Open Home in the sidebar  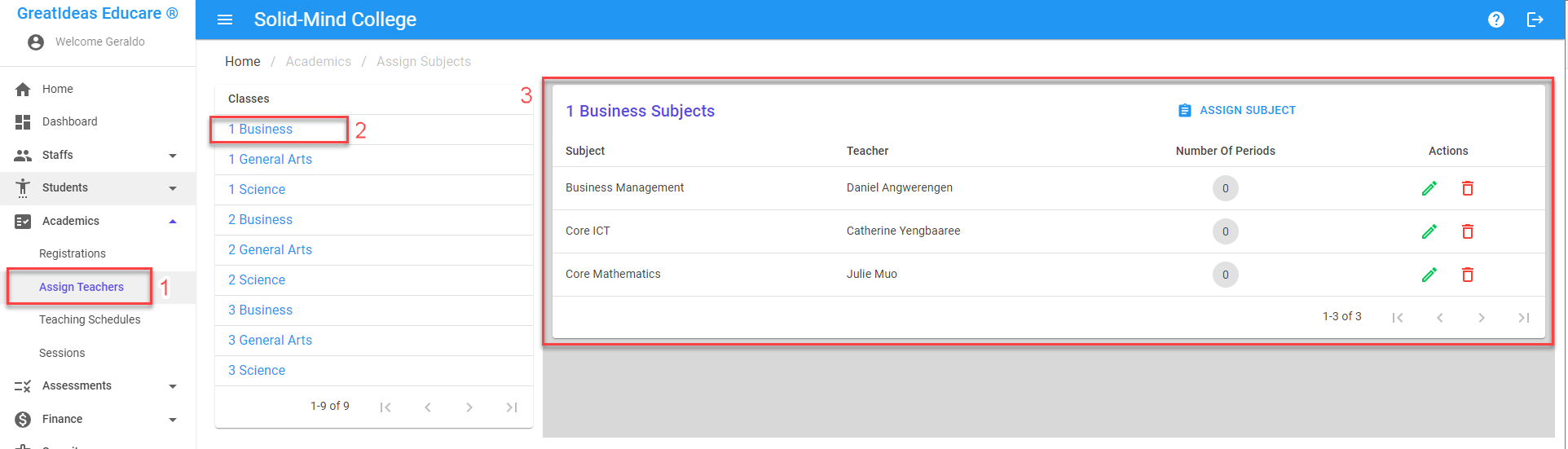tap(58, 89)
